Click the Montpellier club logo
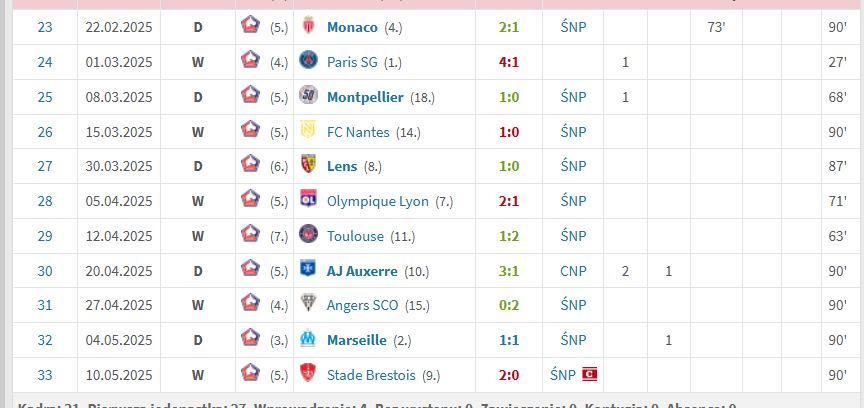Image resolution: width=864 pixels, height=408 pixels. 308,95
